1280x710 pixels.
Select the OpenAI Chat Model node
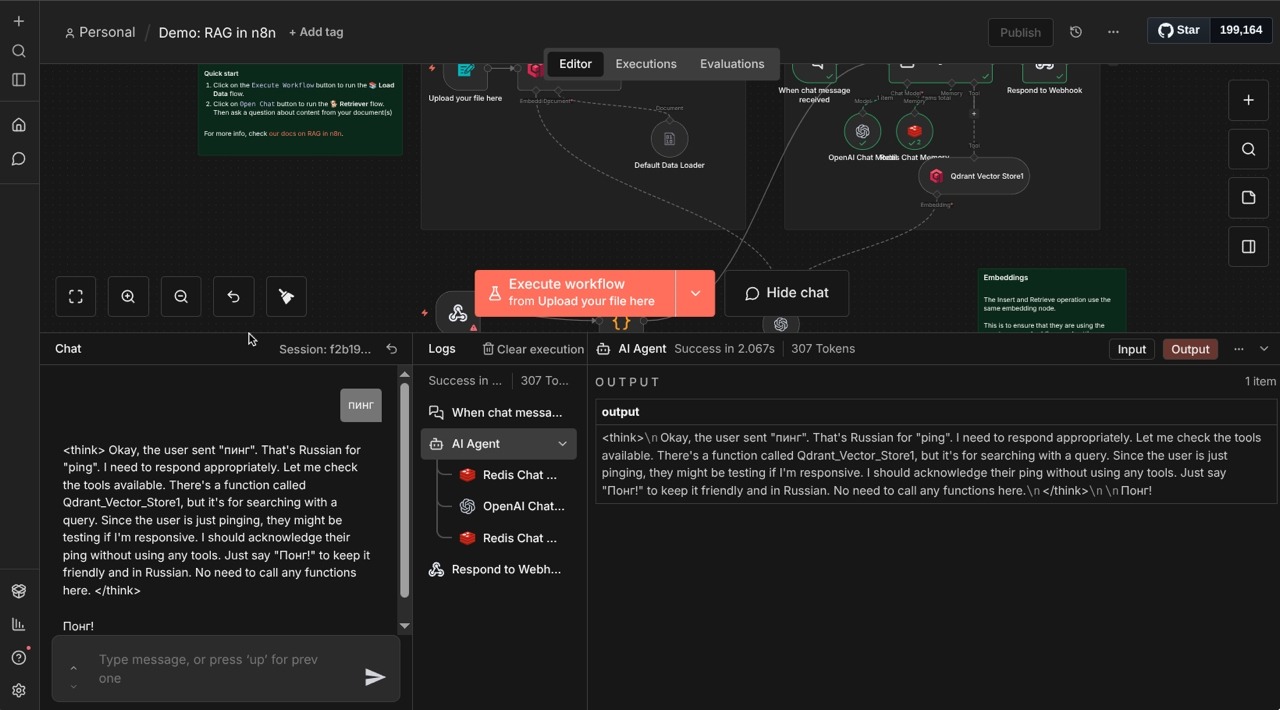[862, 131]
